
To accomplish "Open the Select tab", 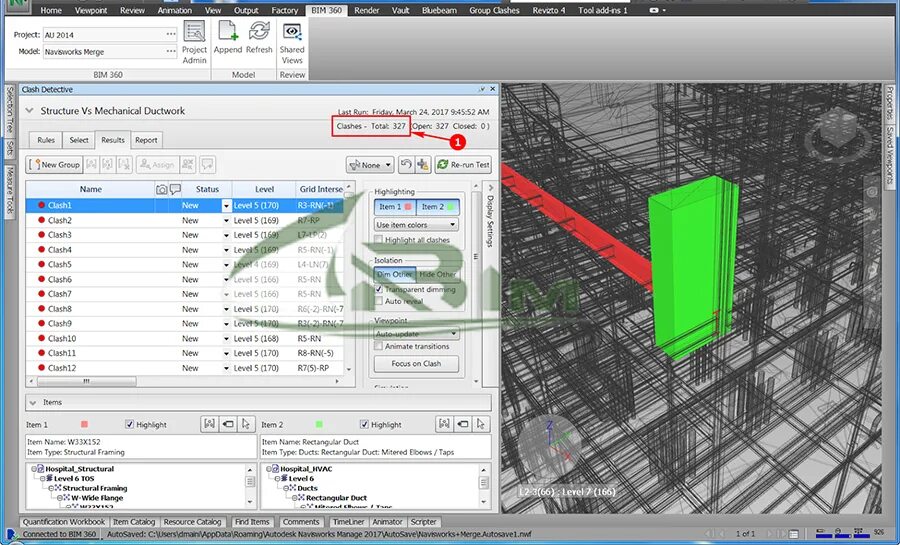I will (79, 140).
